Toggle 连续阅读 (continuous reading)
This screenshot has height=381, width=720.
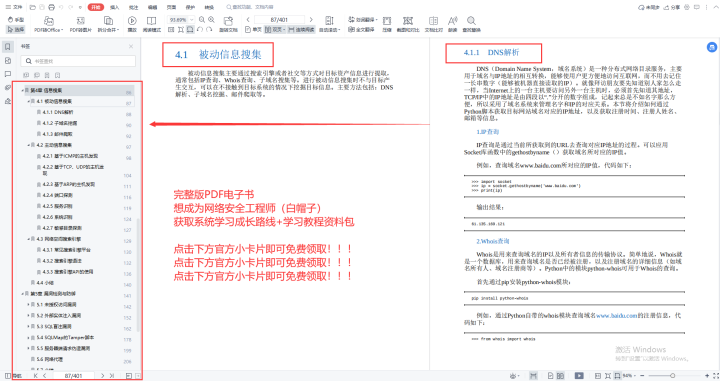(301, 29)
